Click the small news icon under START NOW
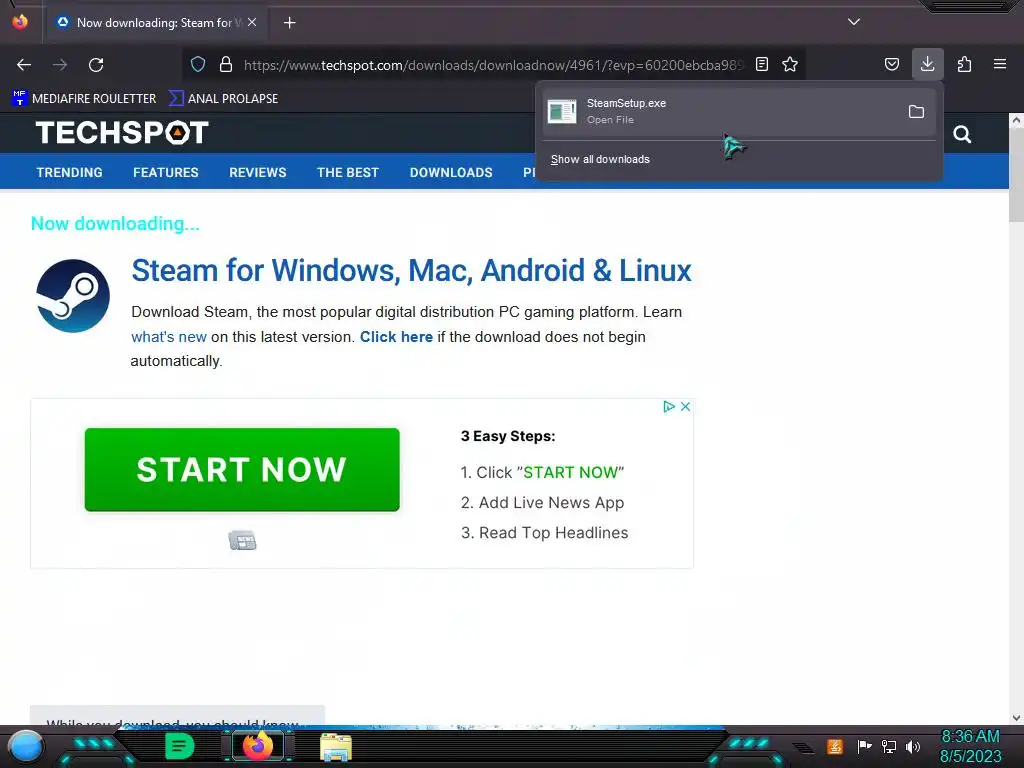This screenshot has height=768, width=1024. pyautogui.click(x=242, y=541)
